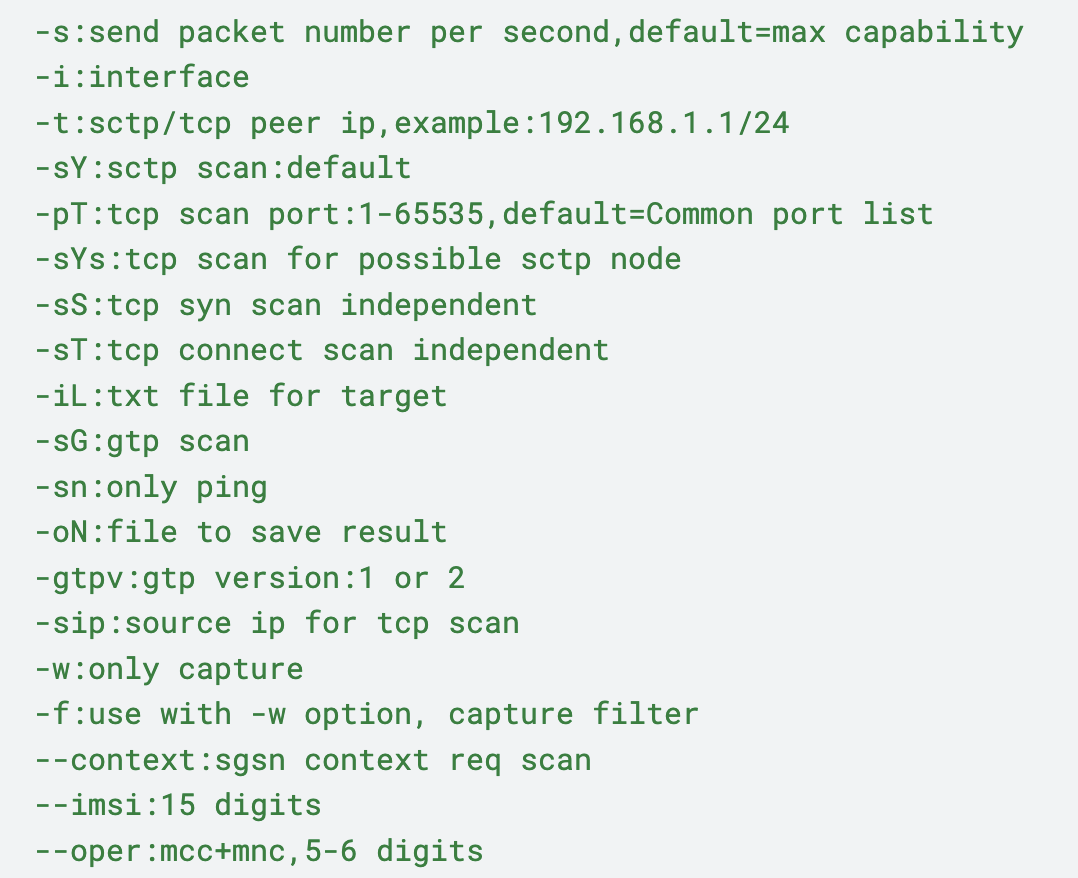
Task: Click the -w:only capture line
Action: click(168, 669)
